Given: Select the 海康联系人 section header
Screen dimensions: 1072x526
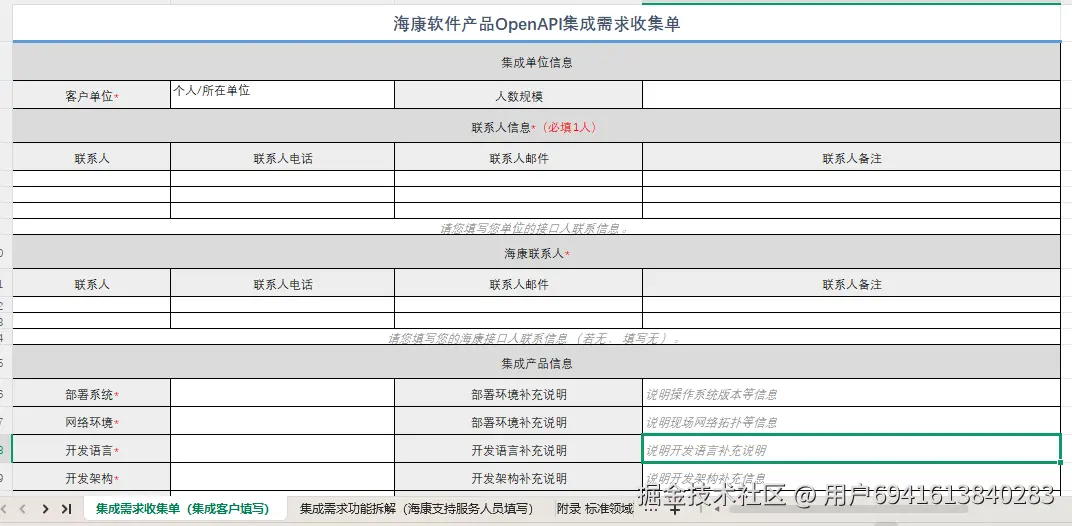Looking at the screenshot, I should (537, 252).
